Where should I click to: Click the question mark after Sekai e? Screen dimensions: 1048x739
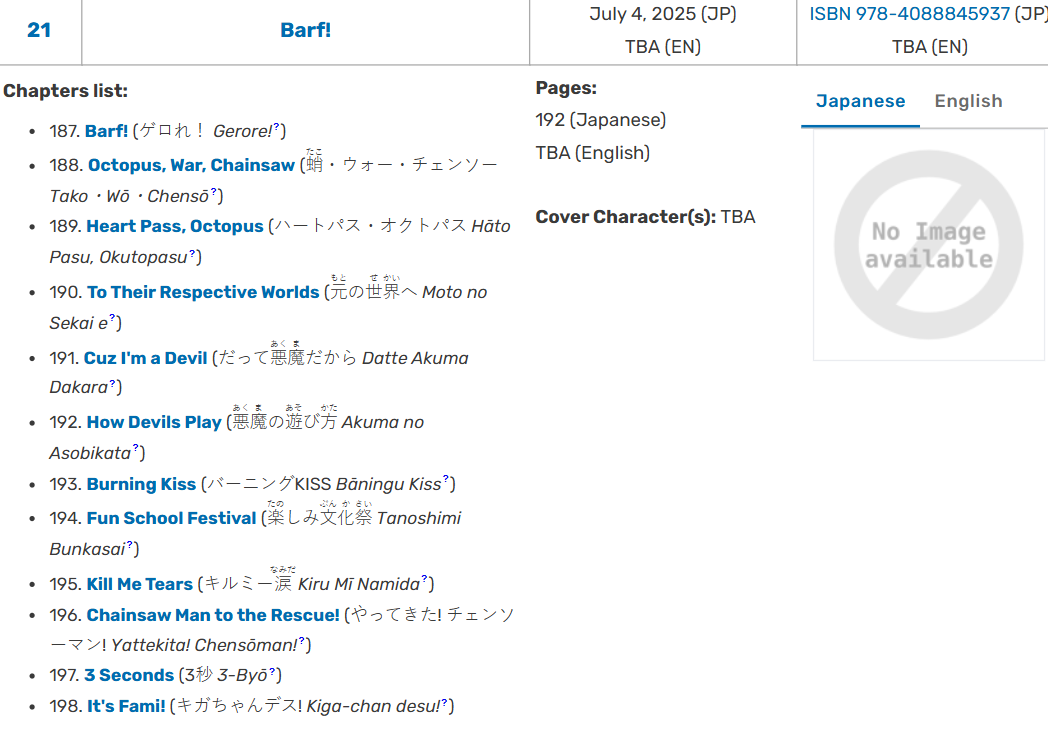click(112, 319)
